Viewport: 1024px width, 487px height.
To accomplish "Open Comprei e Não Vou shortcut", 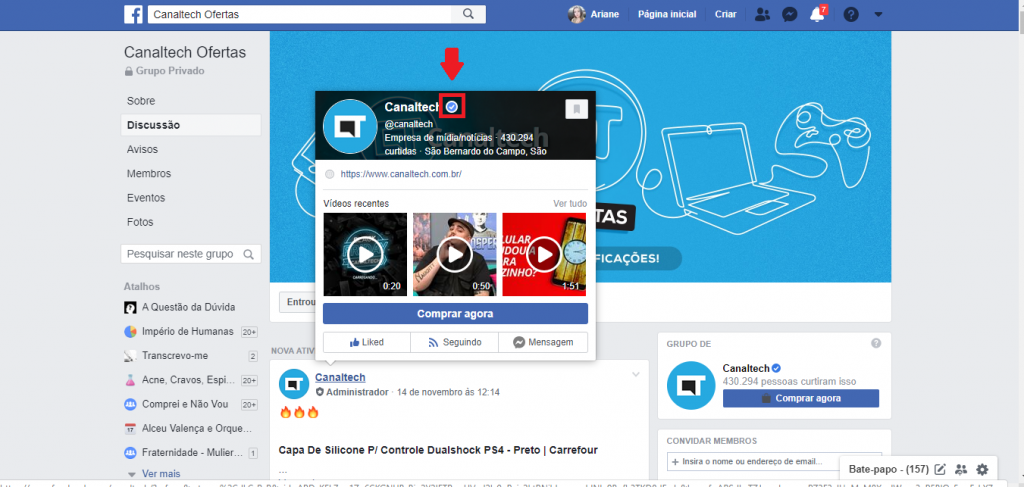I will pos(187,404).
